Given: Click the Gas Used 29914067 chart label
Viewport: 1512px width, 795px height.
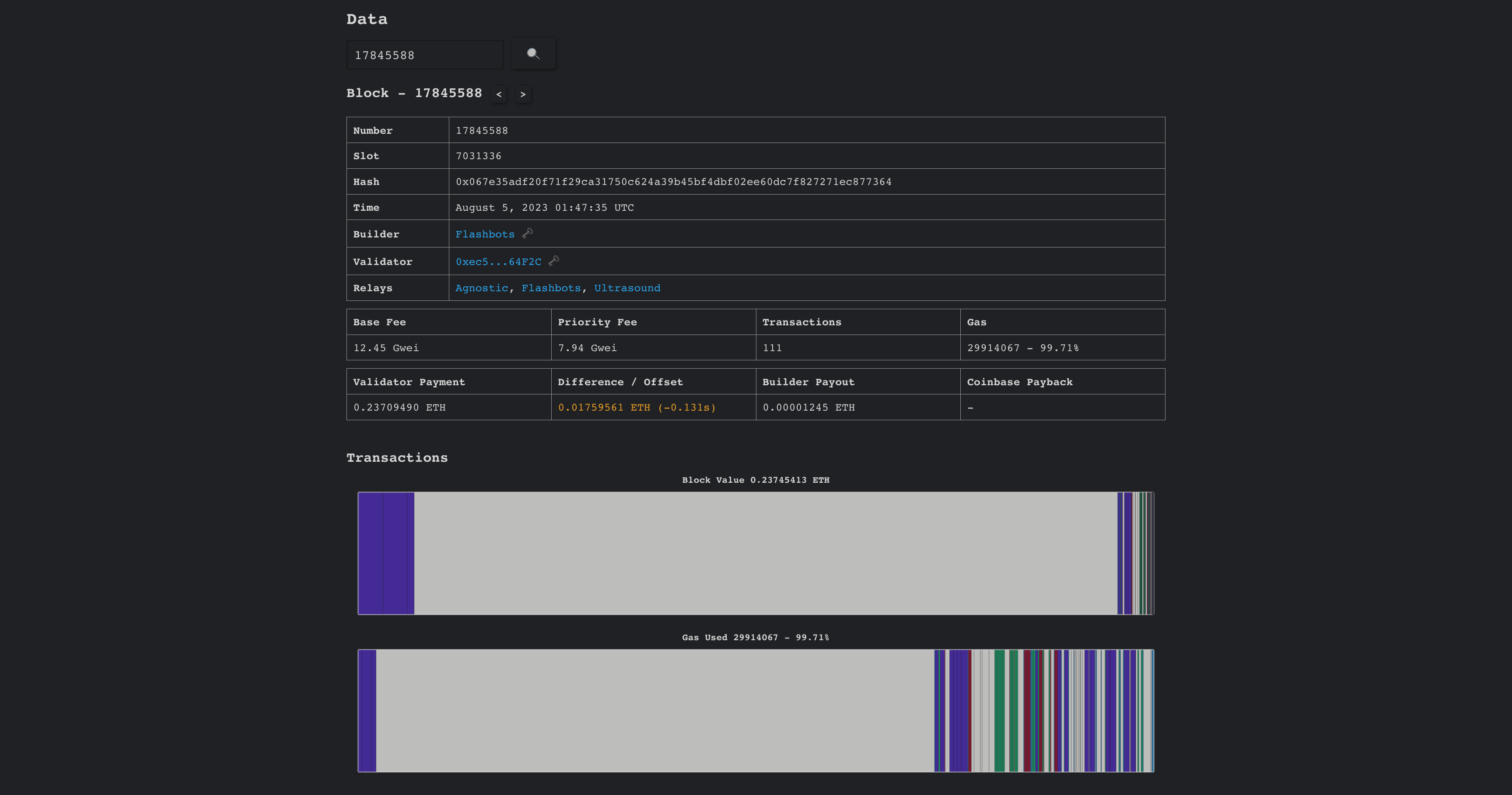Looking at the screenshot, I should 756,637.
